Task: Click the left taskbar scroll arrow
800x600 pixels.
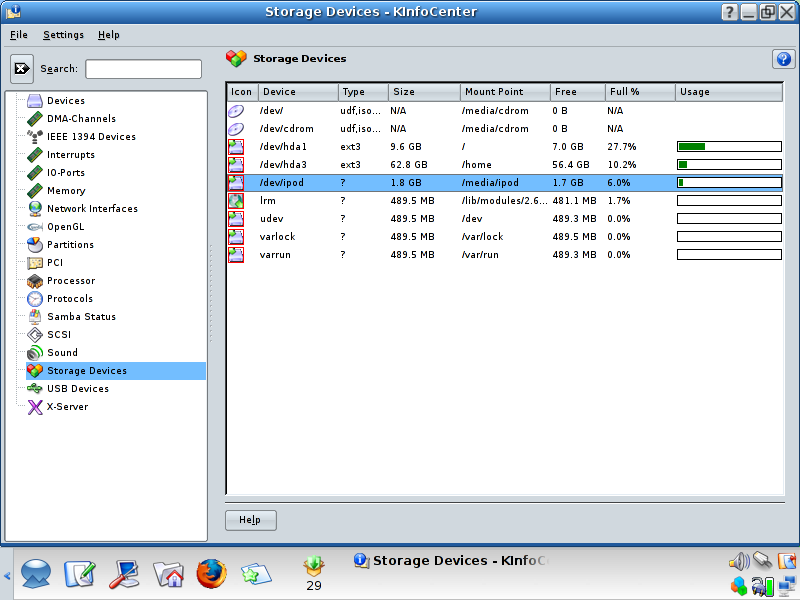Action: point(7,576)
